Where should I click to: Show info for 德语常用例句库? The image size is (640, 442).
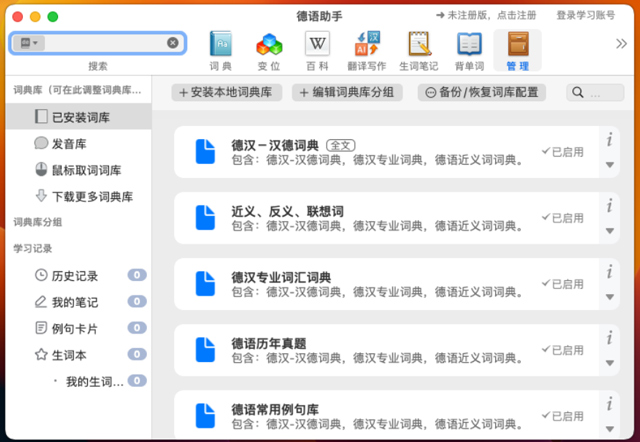(609, 404)
